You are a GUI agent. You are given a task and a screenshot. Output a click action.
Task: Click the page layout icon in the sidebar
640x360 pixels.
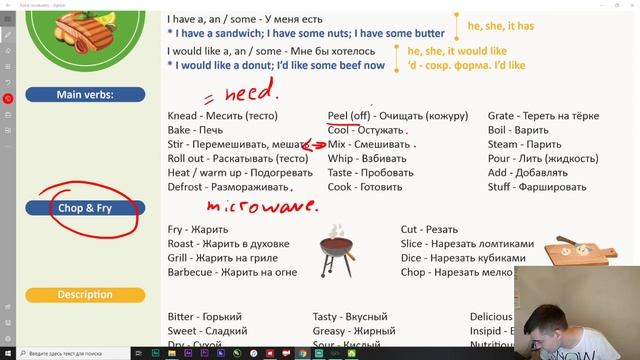tap(8, 131)
